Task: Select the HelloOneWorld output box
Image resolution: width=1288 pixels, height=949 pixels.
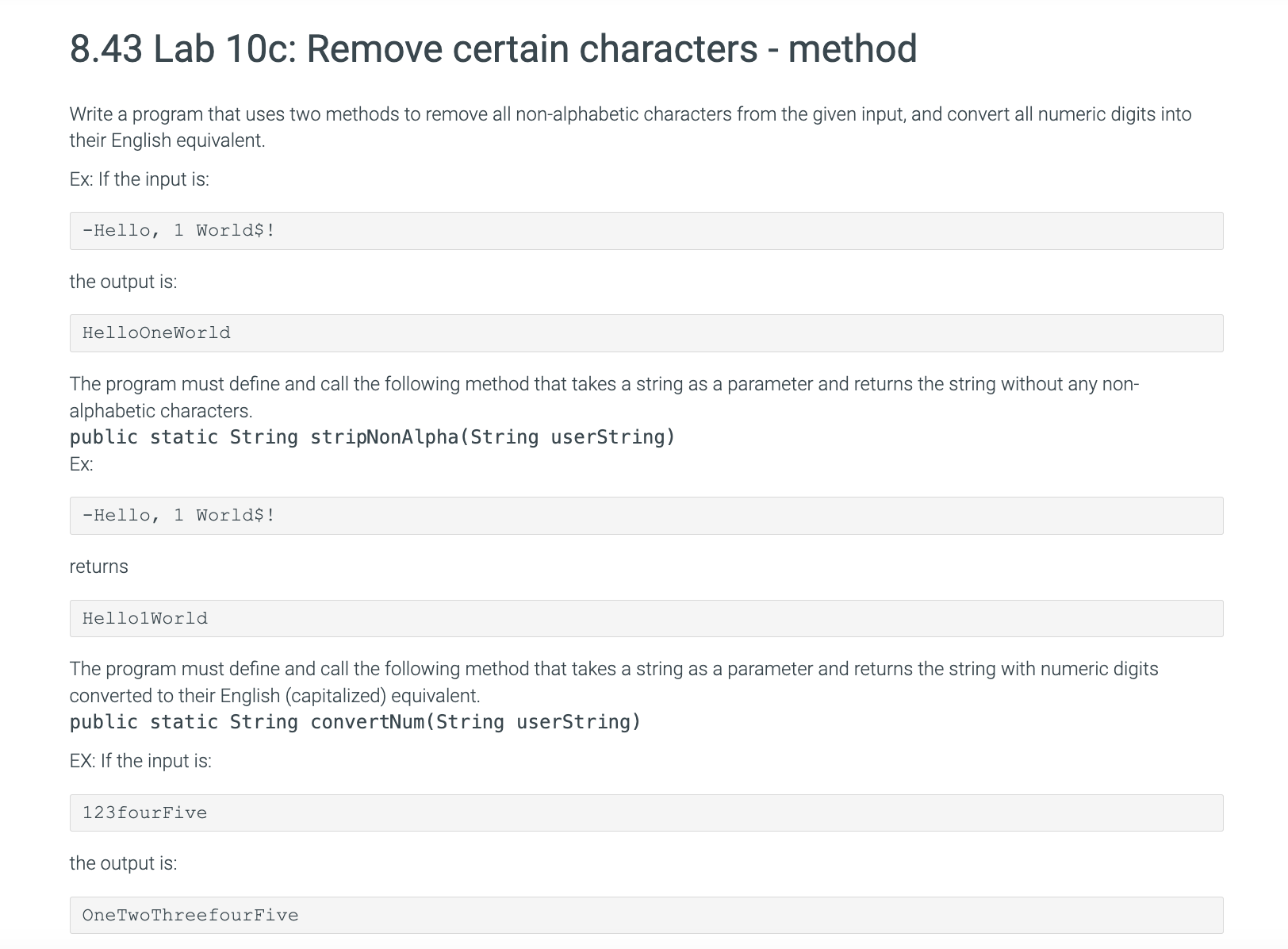Action: coord(646,333)
